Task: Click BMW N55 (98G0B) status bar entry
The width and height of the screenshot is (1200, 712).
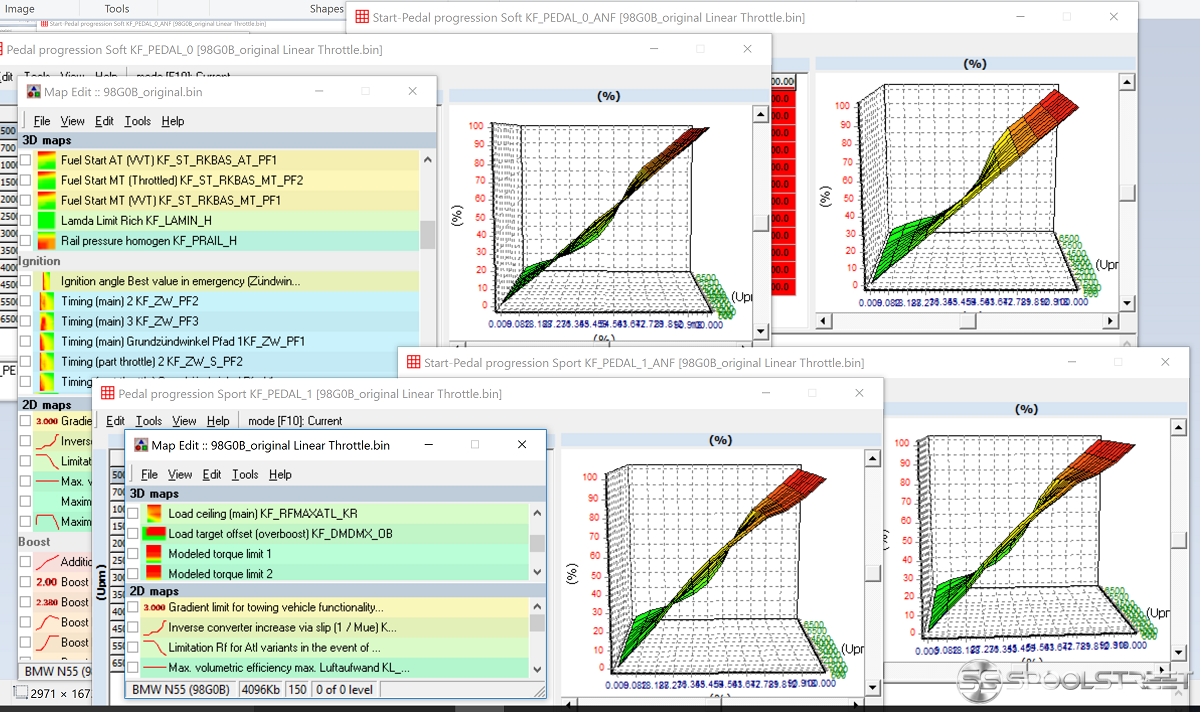Action: click(x=181, y=689)
